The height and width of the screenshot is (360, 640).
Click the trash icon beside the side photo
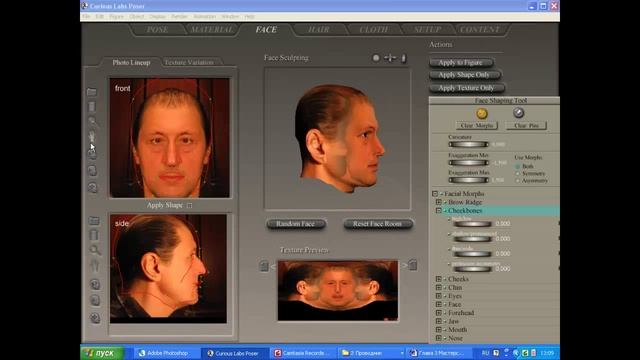[x=94, y=235]
